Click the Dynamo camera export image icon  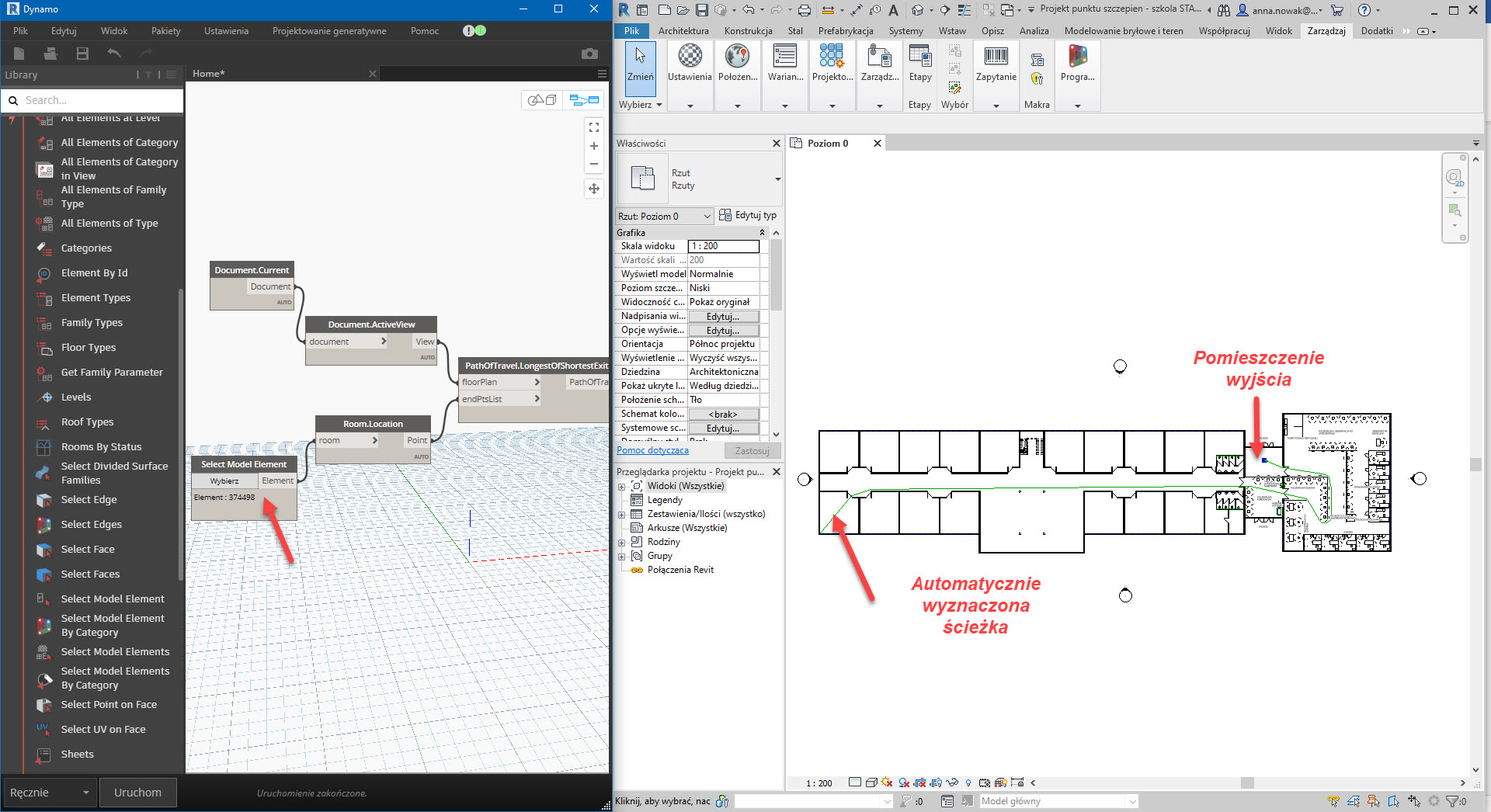point(589,54)
